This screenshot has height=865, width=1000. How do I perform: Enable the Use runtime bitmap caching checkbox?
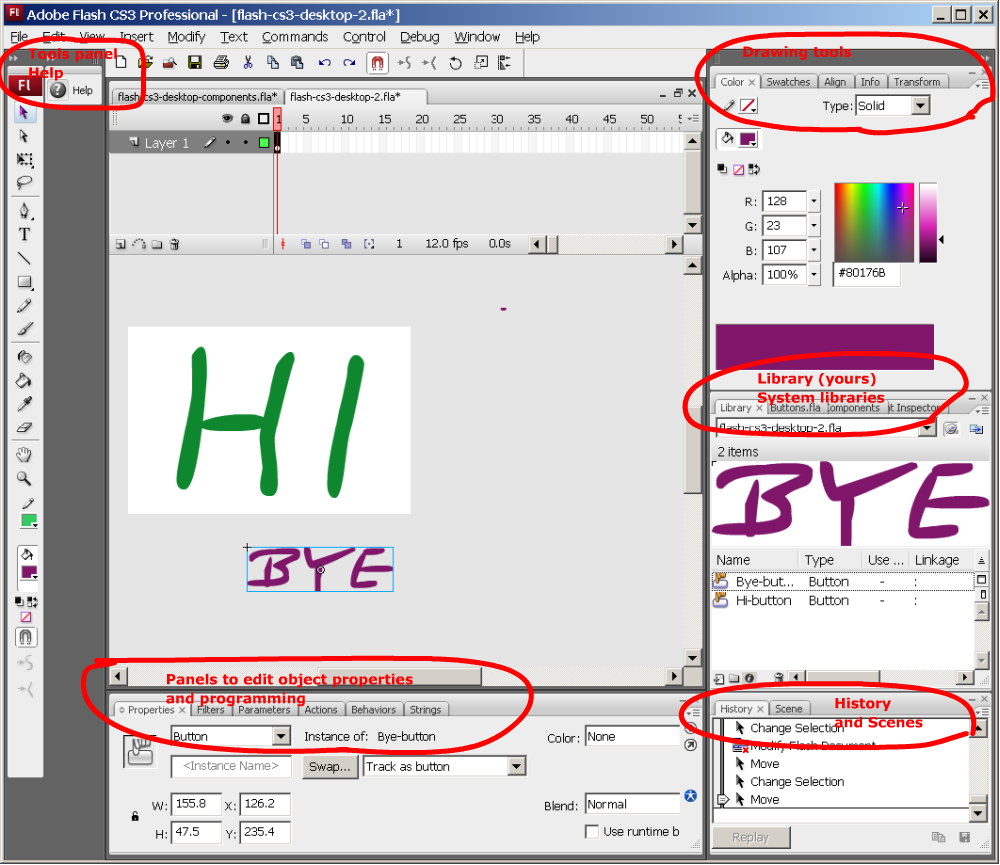click(x=592, y=831)
